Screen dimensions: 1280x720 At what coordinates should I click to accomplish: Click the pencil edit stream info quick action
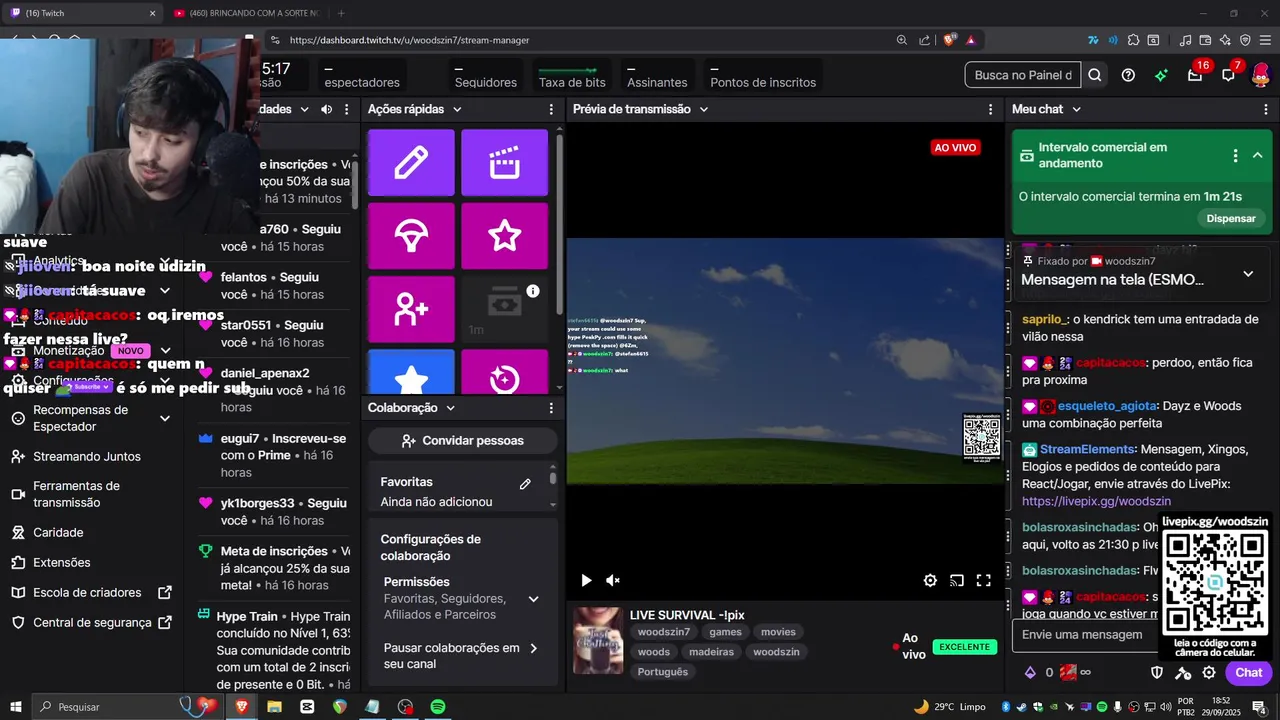click(411, 162)
